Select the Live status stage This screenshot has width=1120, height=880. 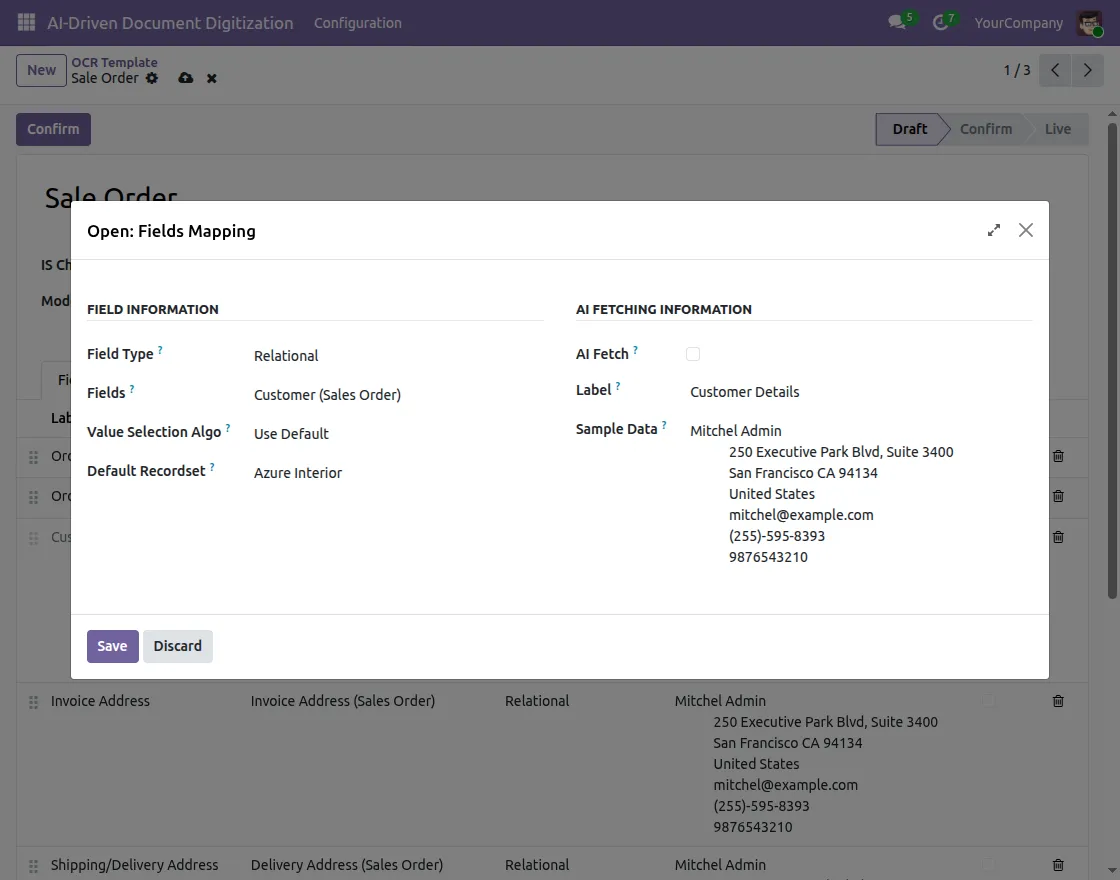(x=1058, y=129)
